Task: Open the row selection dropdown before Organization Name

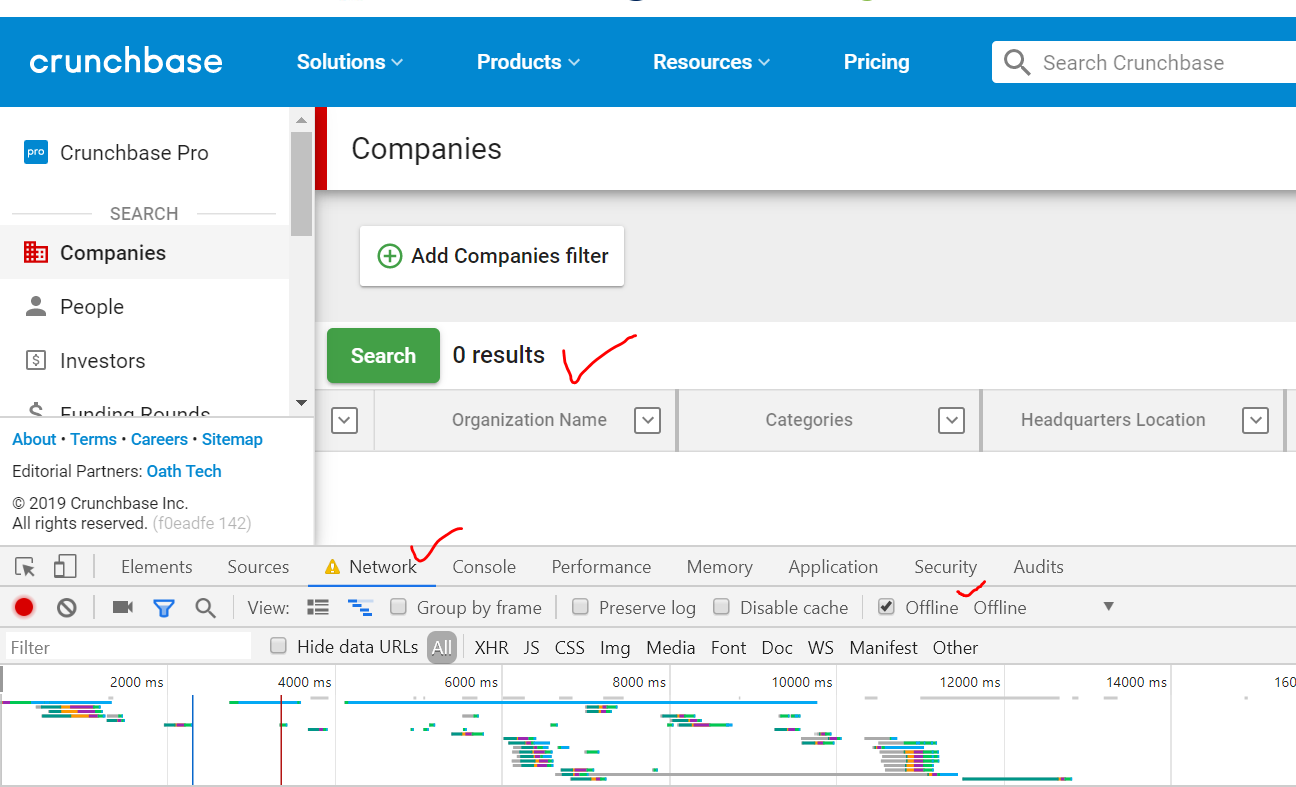Action: (x=344, y=420)
